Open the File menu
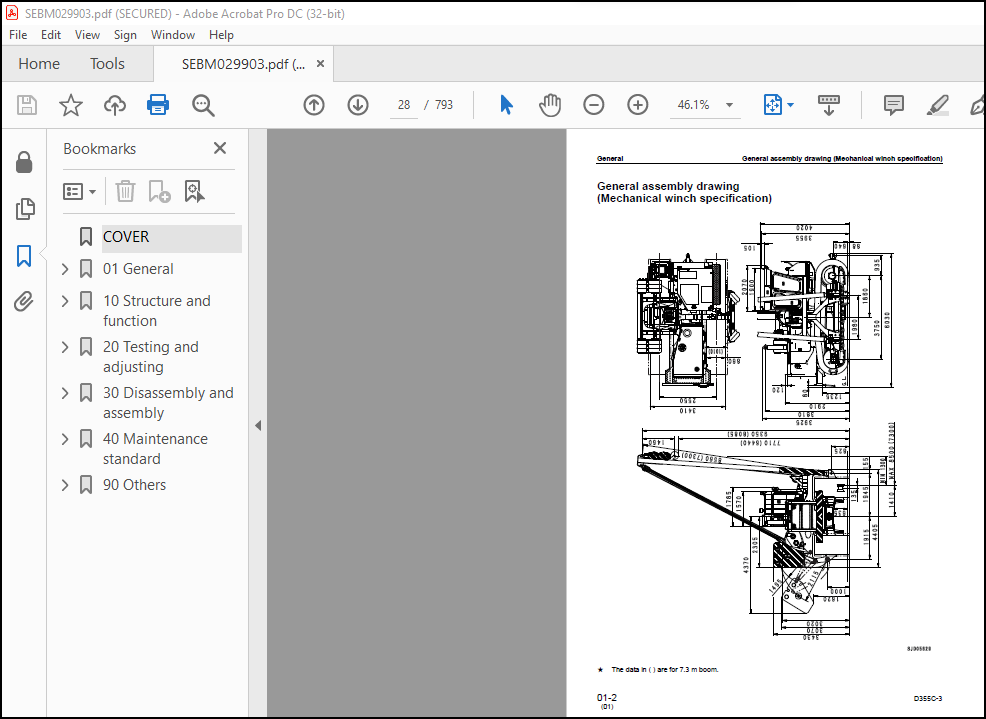 [18, 35]
